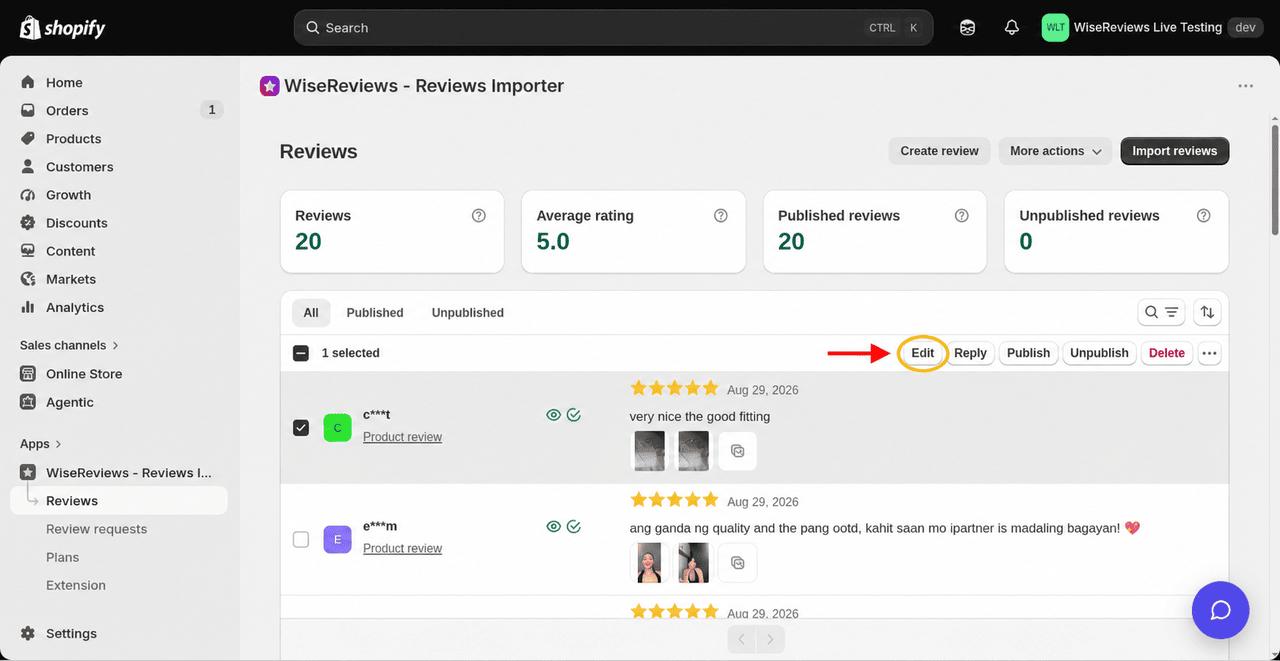
Task: Click the red Delete button
Action: click(x=1167, y=353)
